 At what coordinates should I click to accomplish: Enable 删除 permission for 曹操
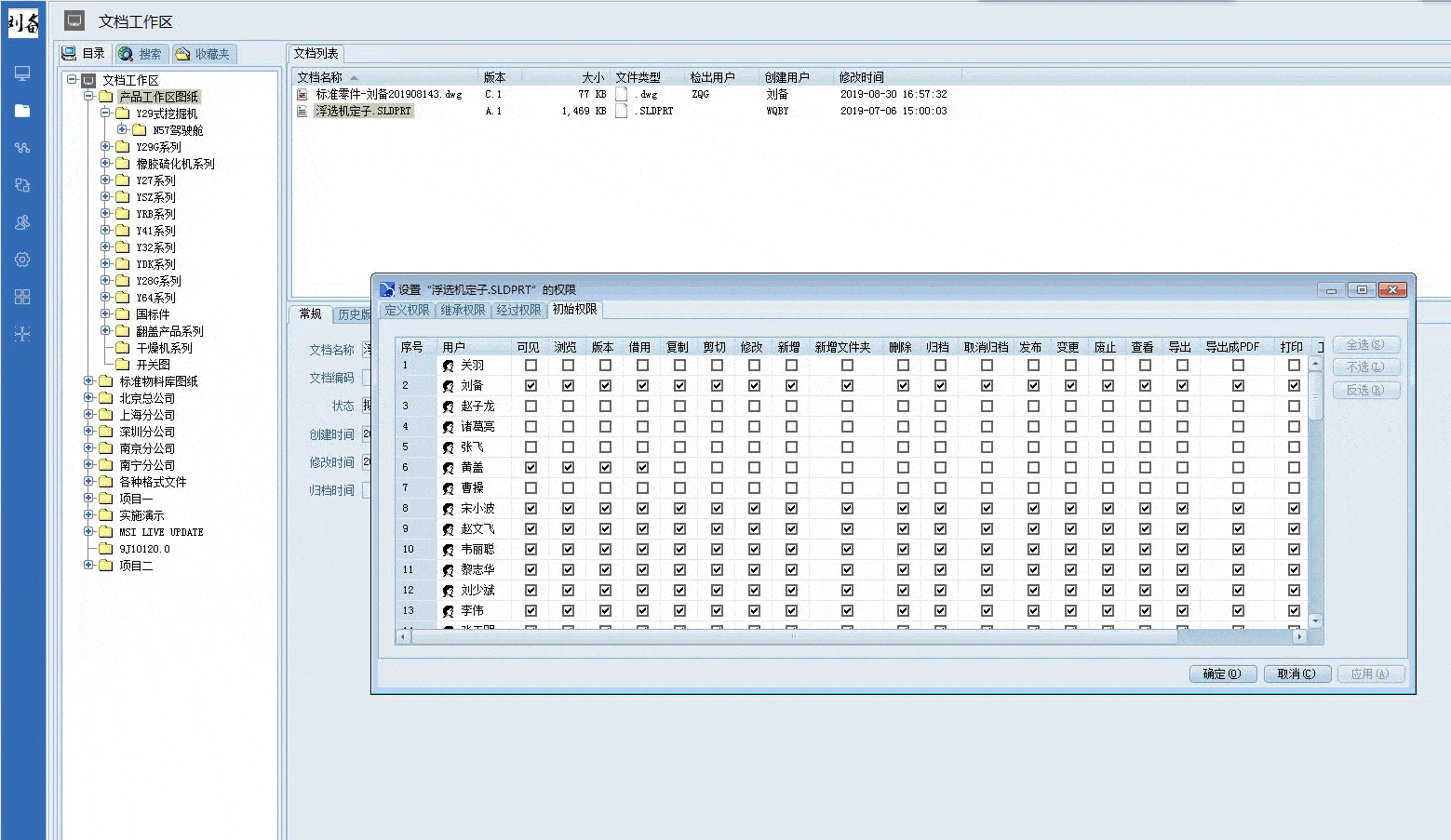[903, 488]
